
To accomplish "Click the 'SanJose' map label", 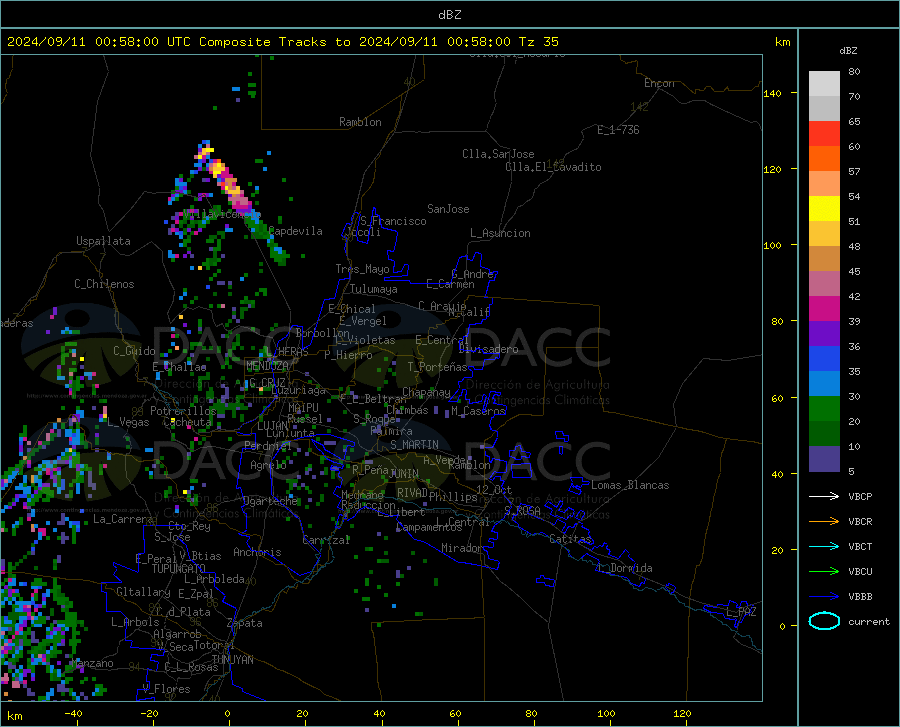I will (448, 209).
